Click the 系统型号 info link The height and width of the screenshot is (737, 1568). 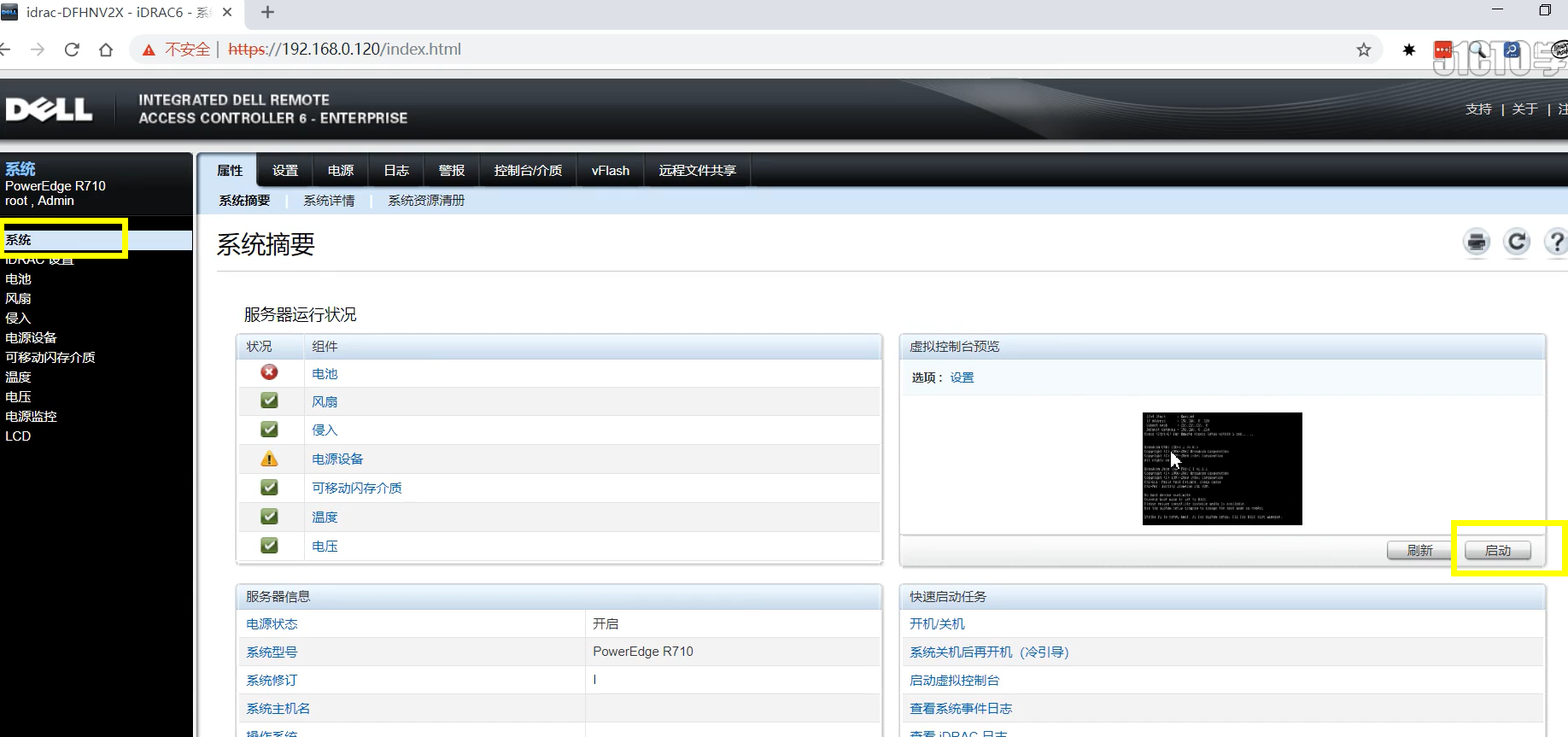272,652
